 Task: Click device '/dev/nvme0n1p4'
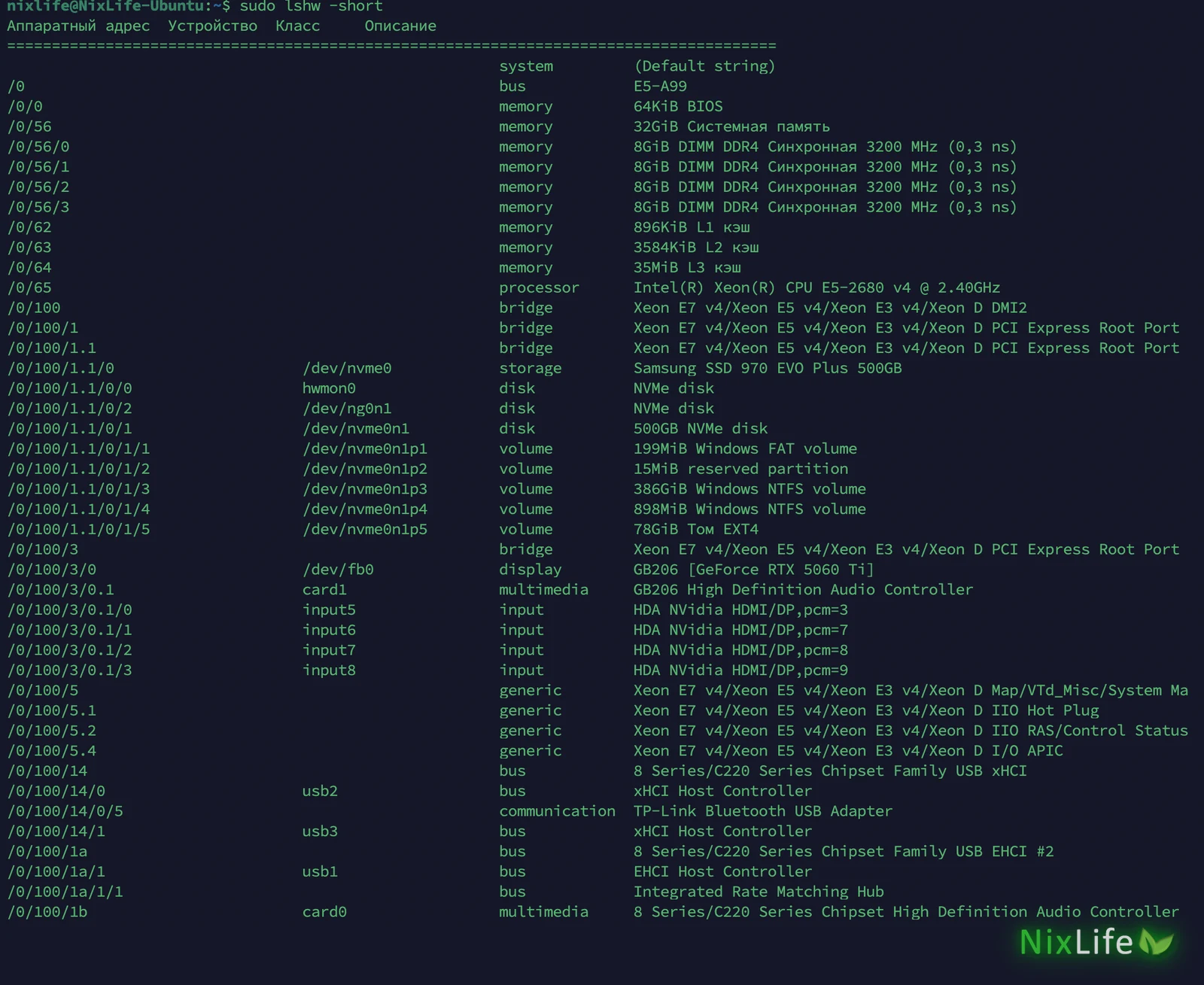[x=365, y=509]
